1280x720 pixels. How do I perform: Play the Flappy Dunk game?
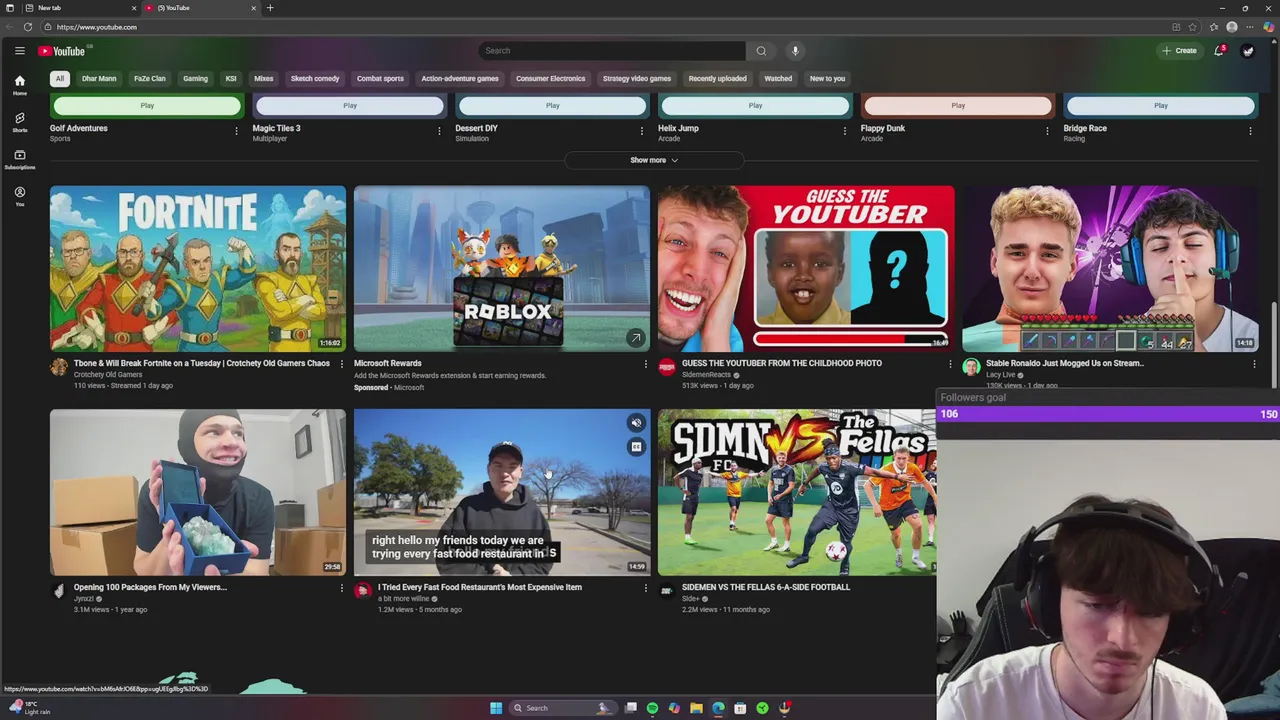pyautogui.click(x=958, y=106)
